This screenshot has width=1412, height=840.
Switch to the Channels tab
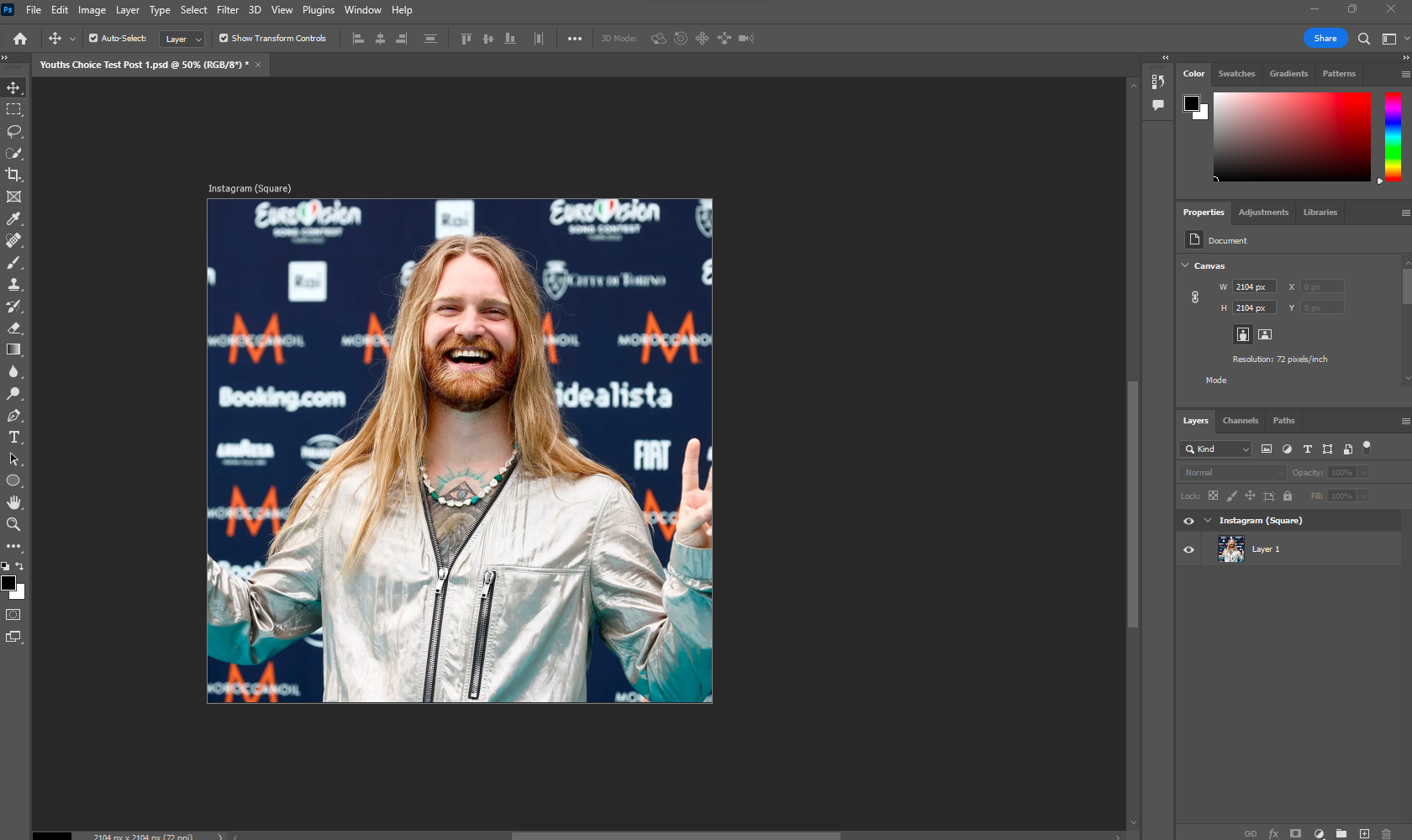1240,420
